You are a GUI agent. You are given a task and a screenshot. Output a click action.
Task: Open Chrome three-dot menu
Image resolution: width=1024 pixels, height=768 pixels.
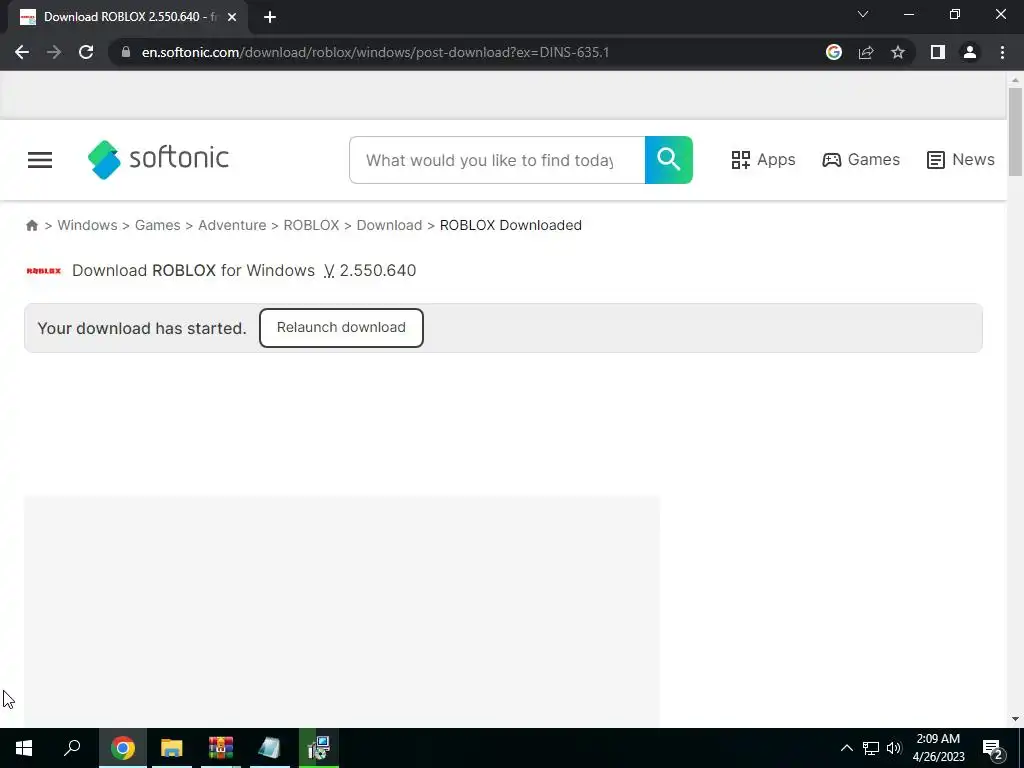pyautogui.click(x=1002, y=52)
